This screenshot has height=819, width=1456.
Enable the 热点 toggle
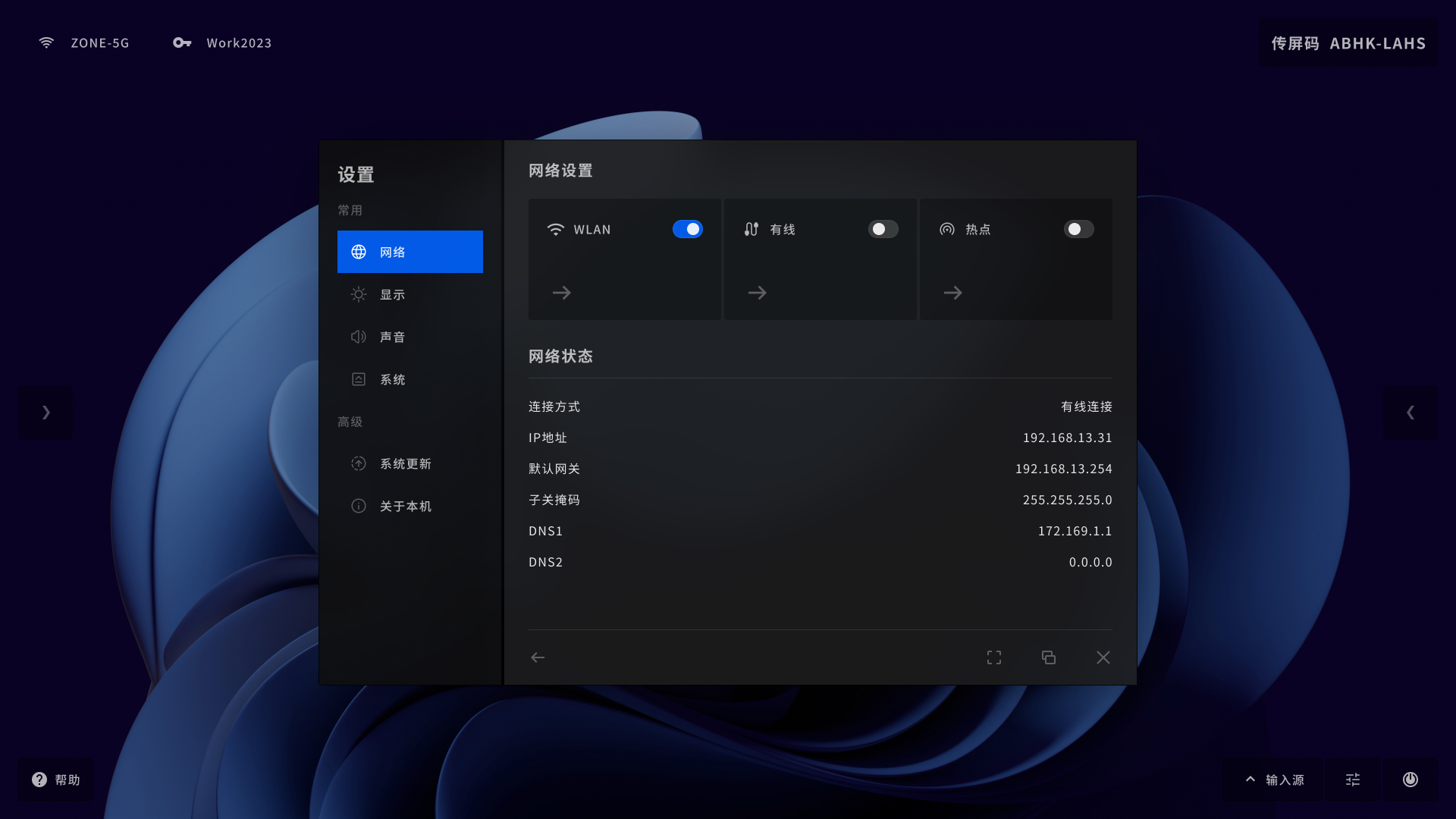(x=1079, y=229)
